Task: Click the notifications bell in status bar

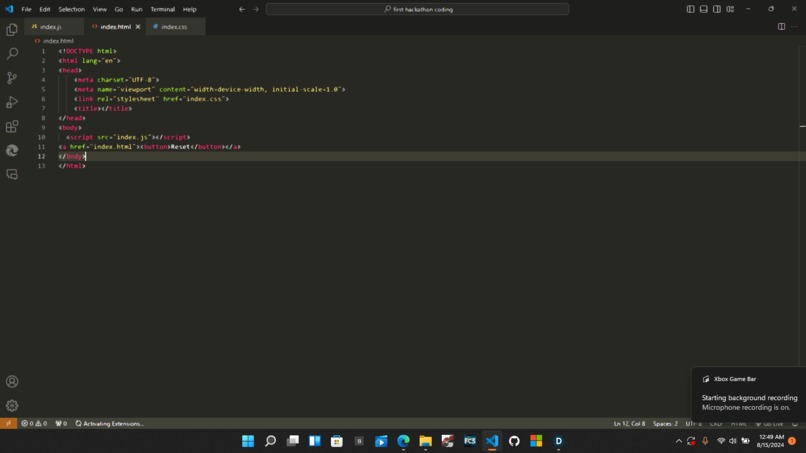Action: (795, 424)
